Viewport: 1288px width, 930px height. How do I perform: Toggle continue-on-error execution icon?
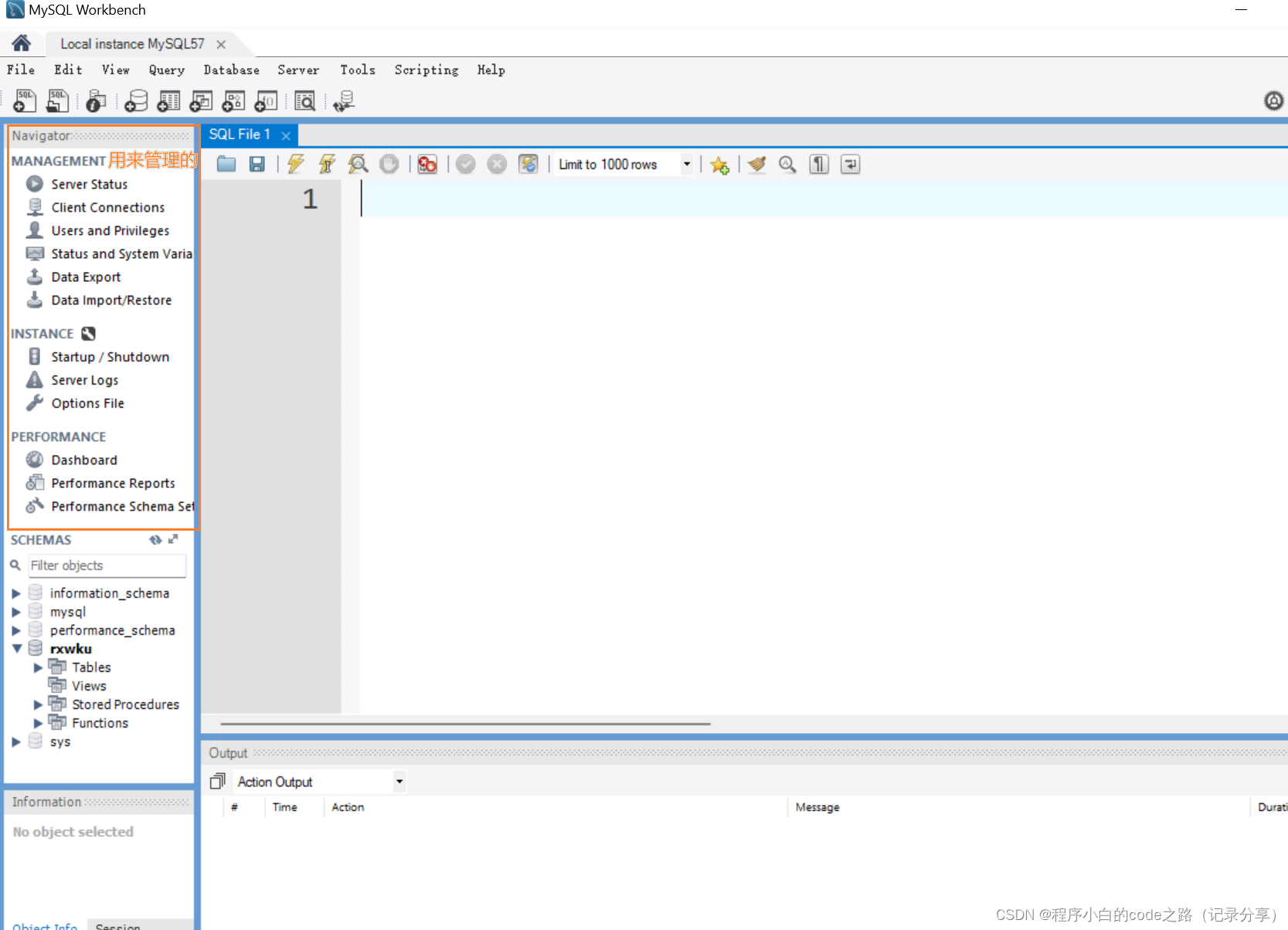pyautogui.click(x=427, y=164)
